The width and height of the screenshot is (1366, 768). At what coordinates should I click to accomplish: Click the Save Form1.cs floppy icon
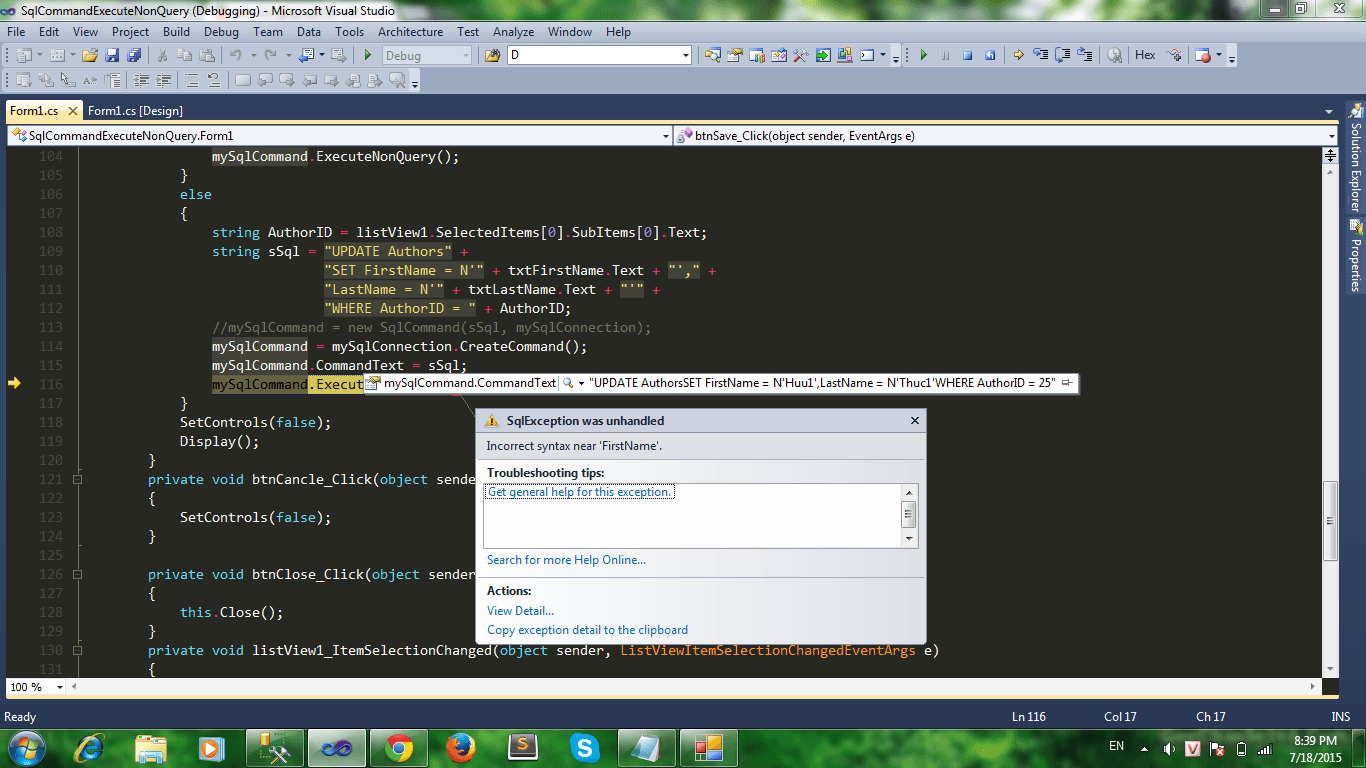111,55
